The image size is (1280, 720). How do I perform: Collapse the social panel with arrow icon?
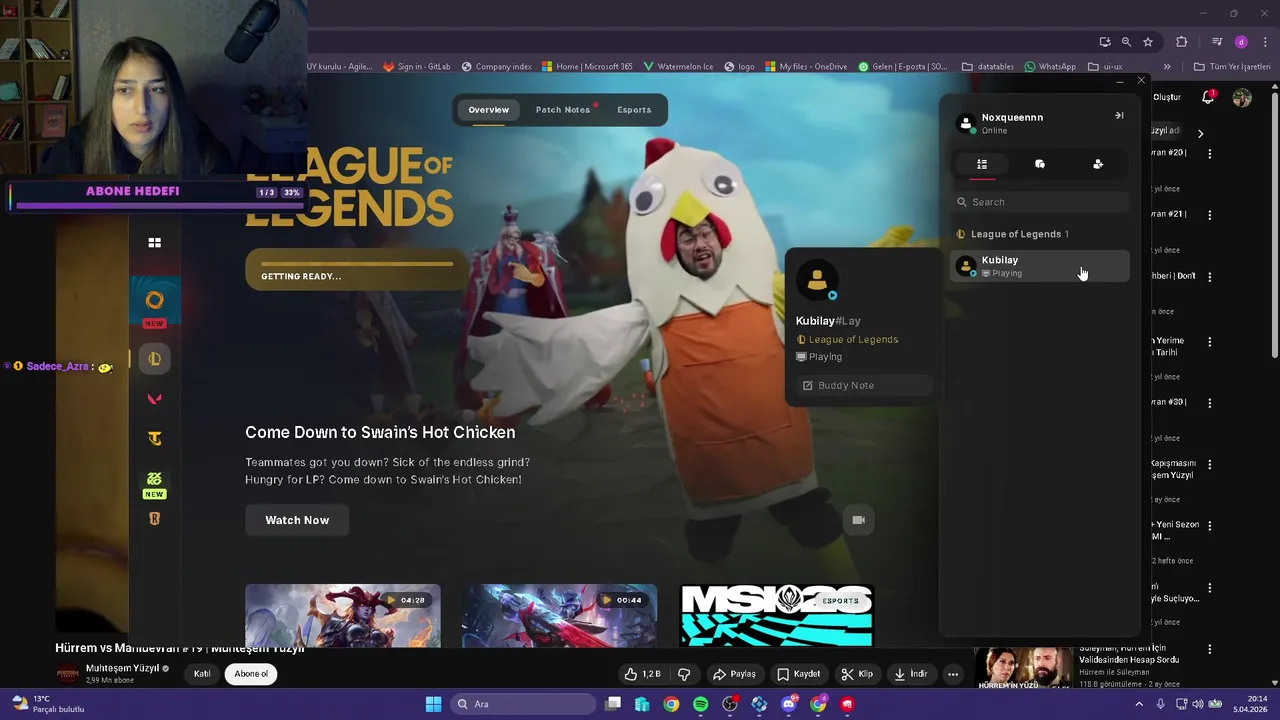1119,115
